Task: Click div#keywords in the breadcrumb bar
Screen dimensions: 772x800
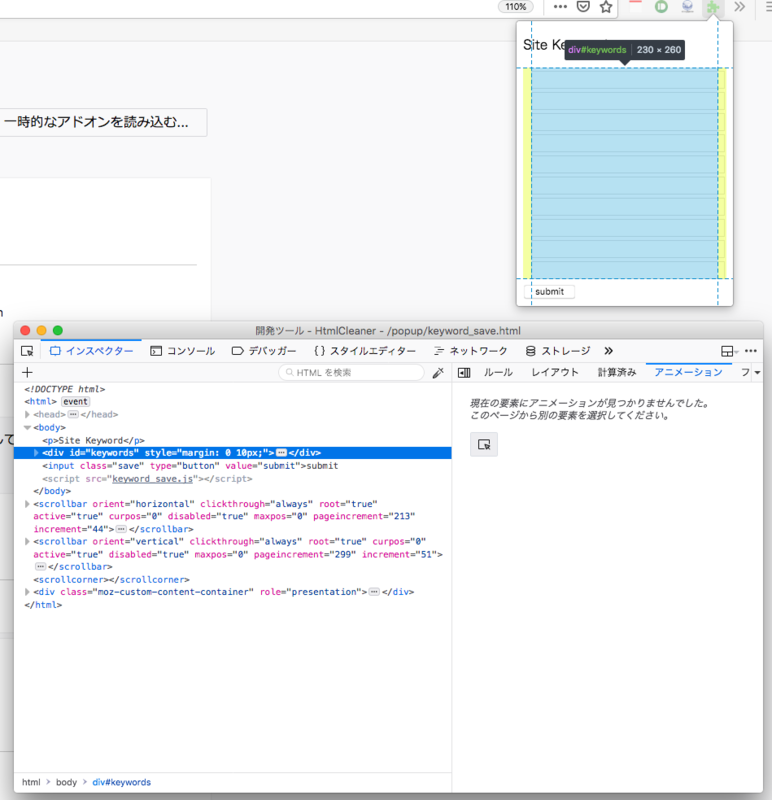Action: point(121,782)
